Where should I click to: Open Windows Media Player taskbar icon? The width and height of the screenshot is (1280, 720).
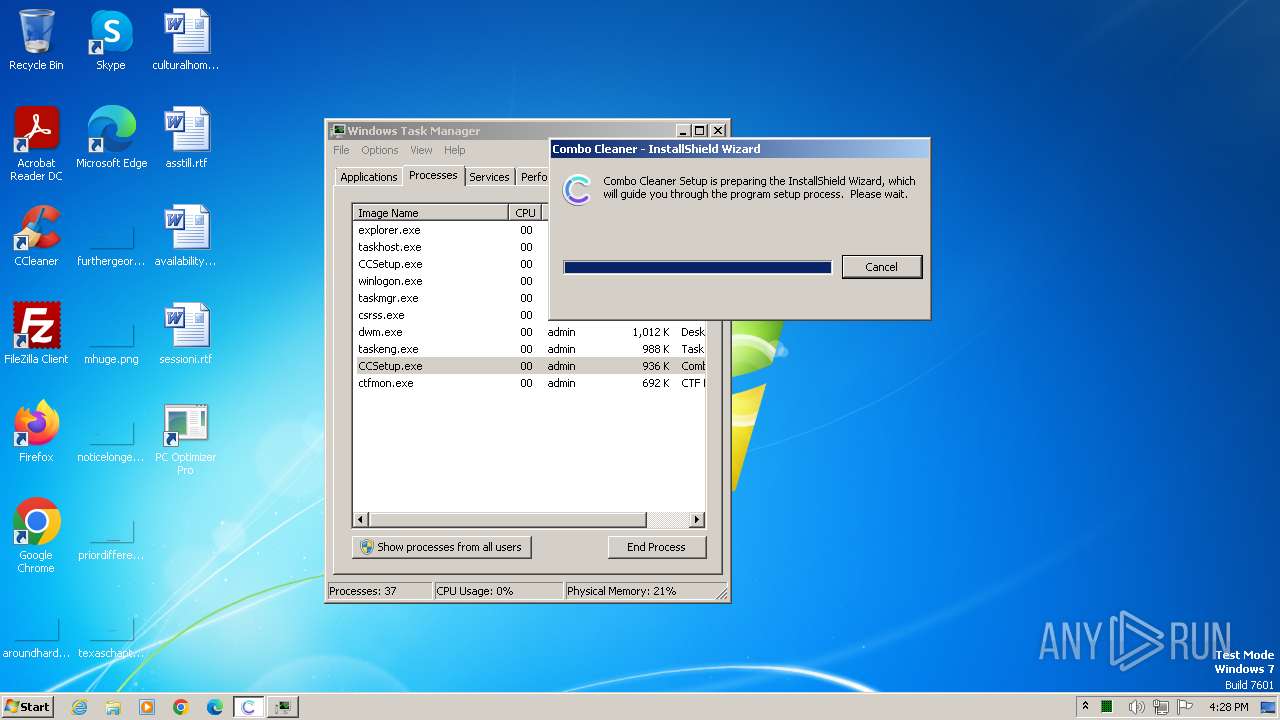pyautogui.click(x=147, y=707)
